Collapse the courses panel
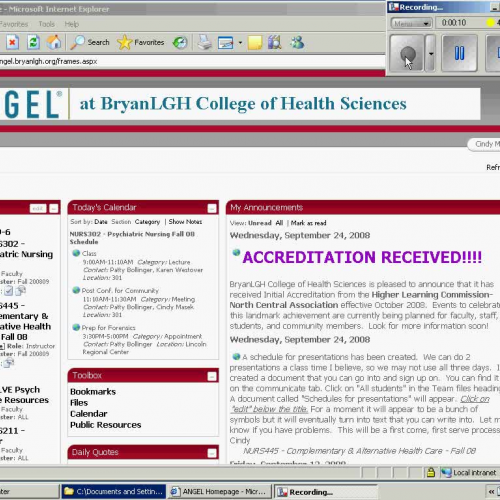Viewport: 500px width, 500px height. pyautogui.click(x=54, y=208)
